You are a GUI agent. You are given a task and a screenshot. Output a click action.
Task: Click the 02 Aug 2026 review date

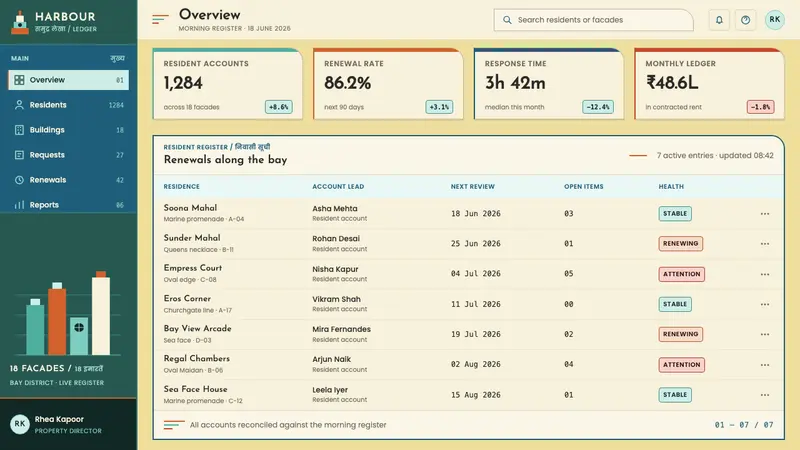(x=476, y=365)
